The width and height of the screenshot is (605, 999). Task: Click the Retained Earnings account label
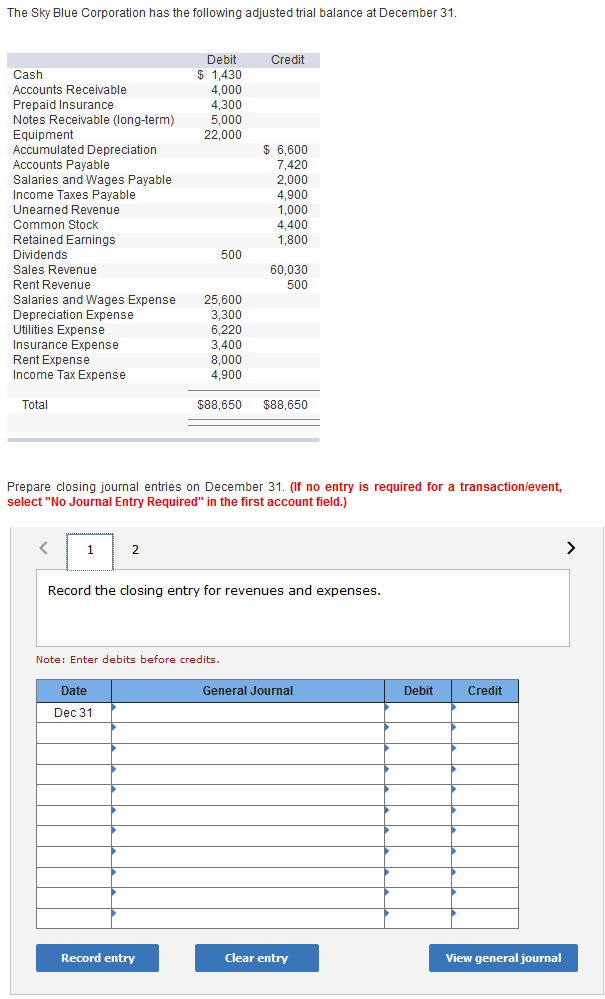tap(64, 240)
